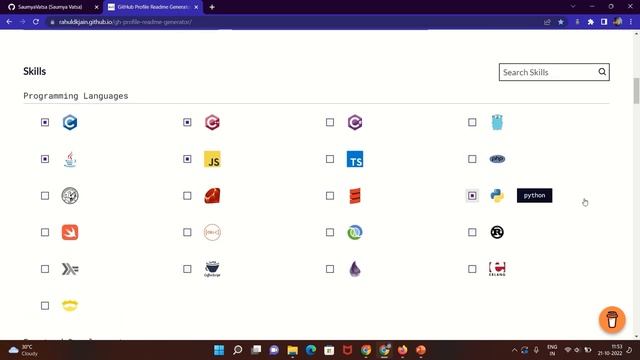This screenshot has width=640, height=360.
Task: Launch Microsoft Edge from taskbar
Action: (311, 350)
